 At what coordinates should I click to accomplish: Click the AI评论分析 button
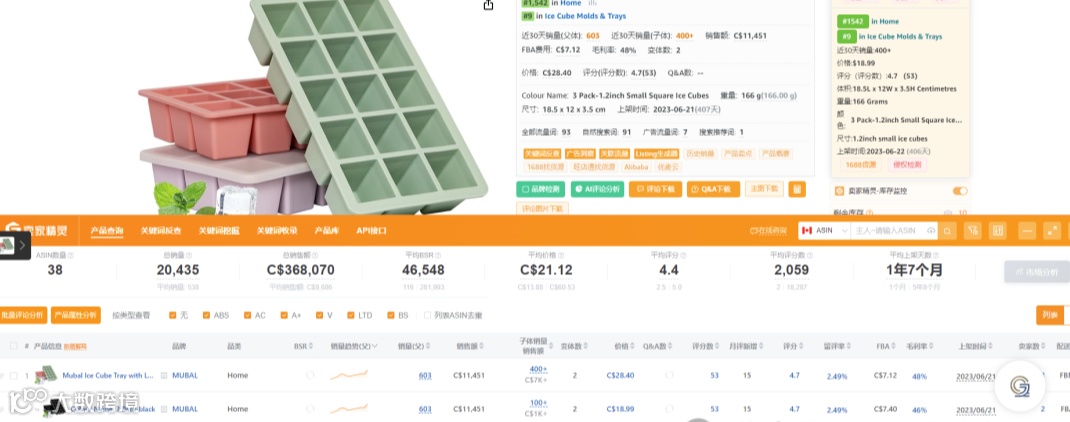(x=597, y=189)
